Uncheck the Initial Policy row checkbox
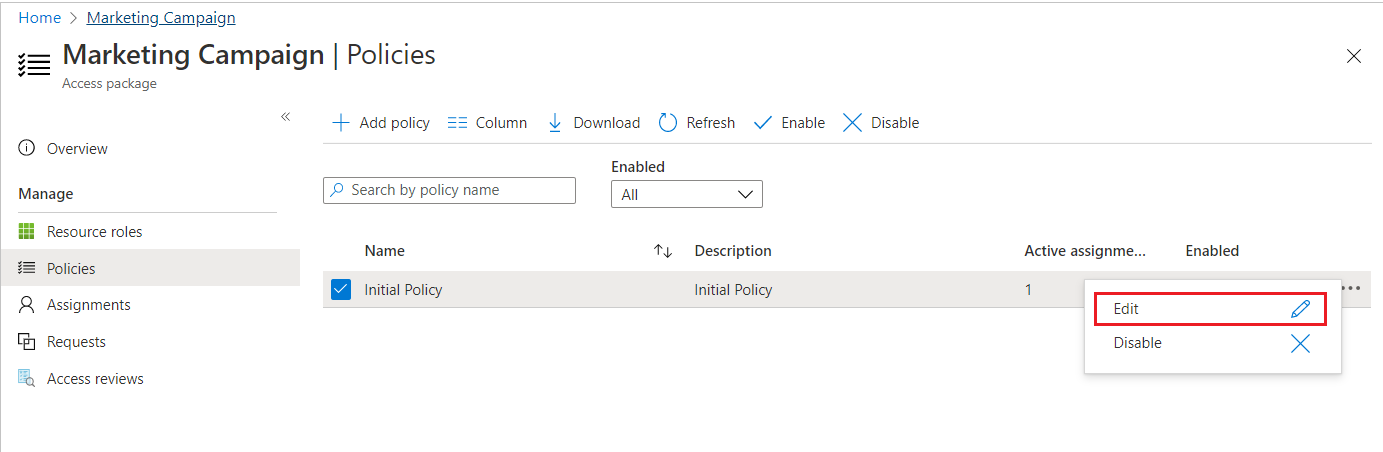The height and width of the screenshot is (452, 1383). 341,290
